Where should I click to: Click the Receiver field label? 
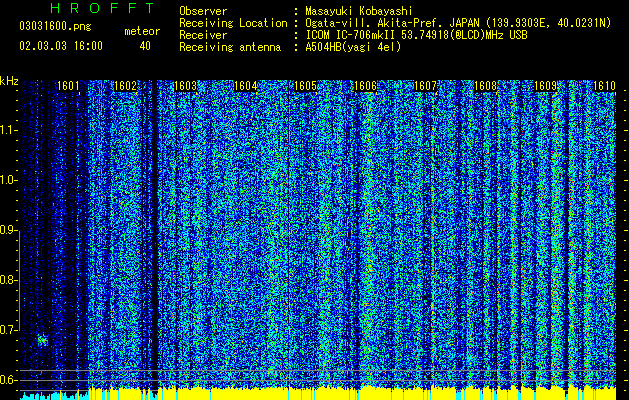(x=203, y=35)
